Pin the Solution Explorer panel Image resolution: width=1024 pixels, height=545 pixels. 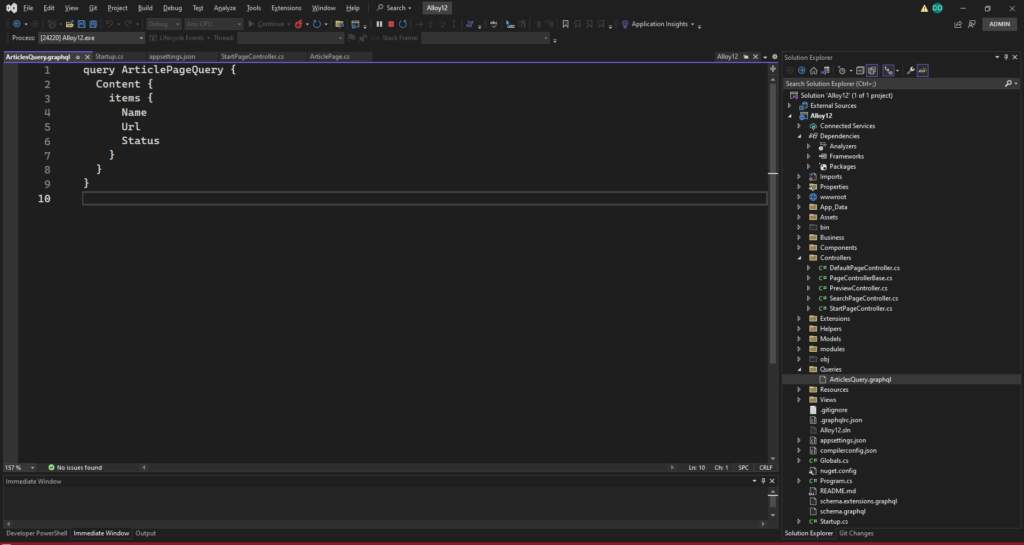(x=1005, y=58)
